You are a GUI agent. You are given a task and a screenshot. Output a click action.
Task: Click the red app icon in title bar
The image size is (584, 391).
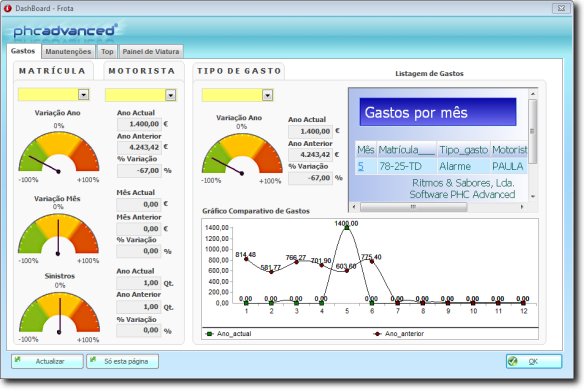tap(7, 8)
